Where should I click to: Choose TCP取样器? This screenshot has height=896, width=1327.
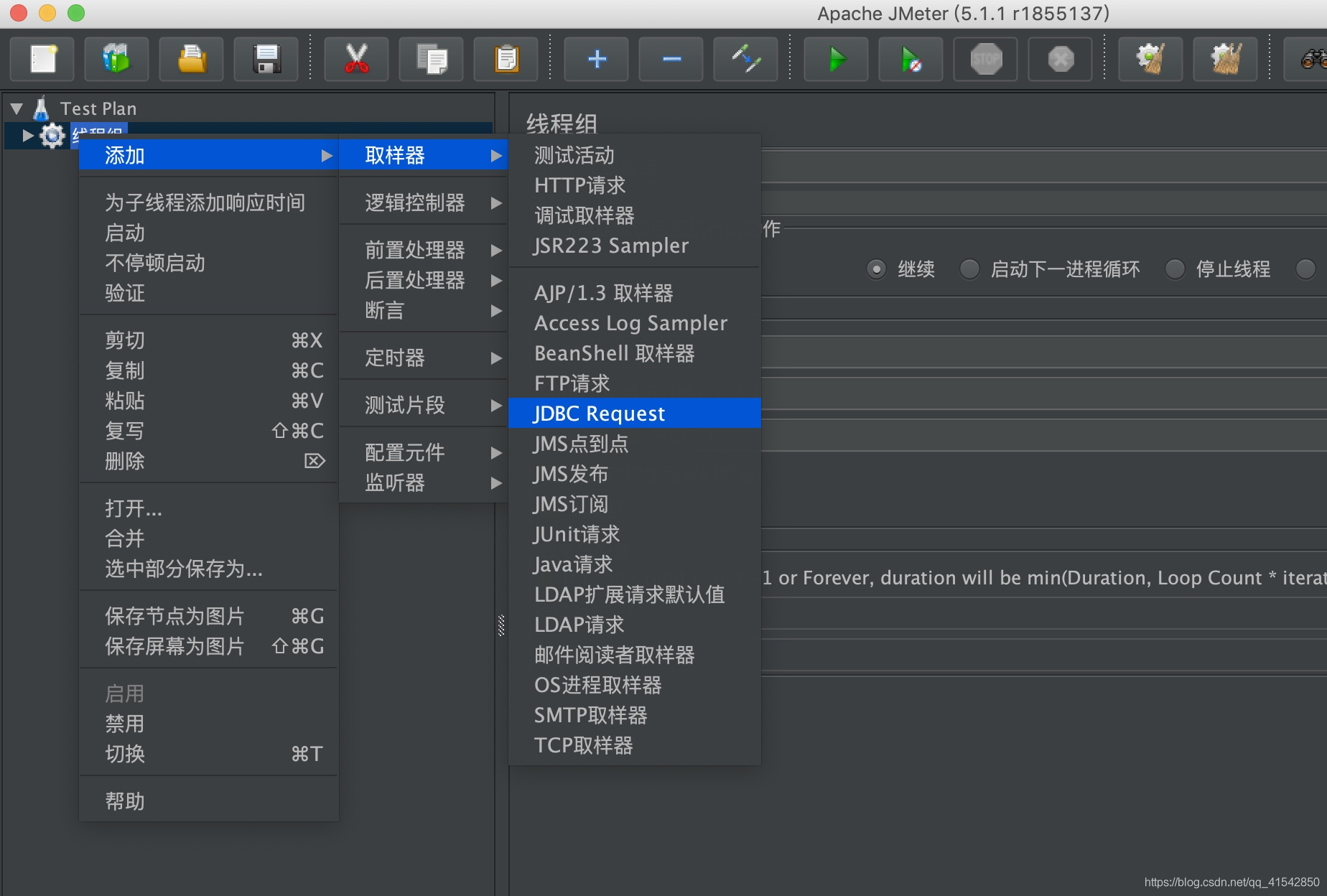tap(635, 745)
